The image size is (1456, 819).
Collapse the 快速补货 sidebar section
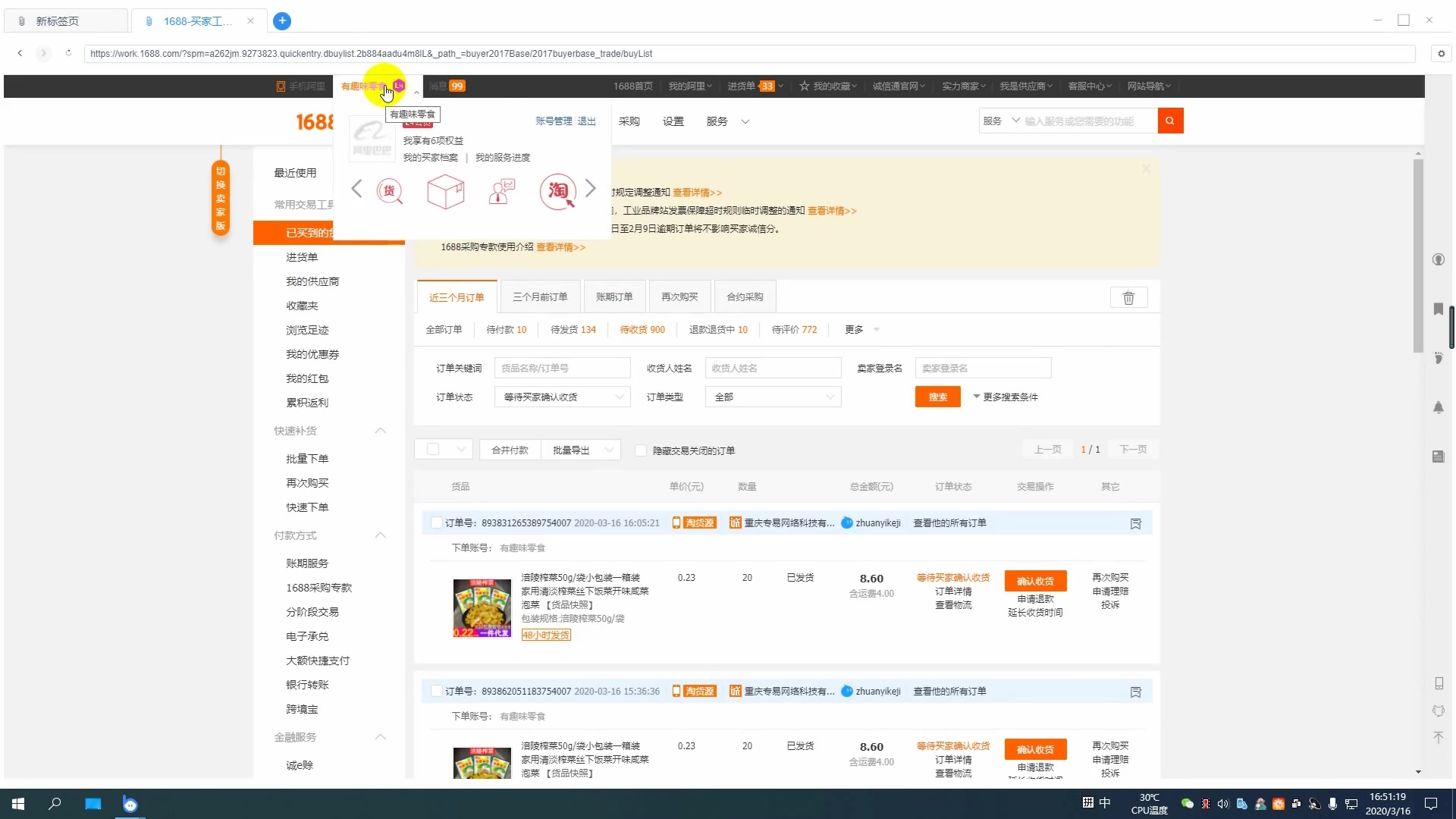(381, 431)
